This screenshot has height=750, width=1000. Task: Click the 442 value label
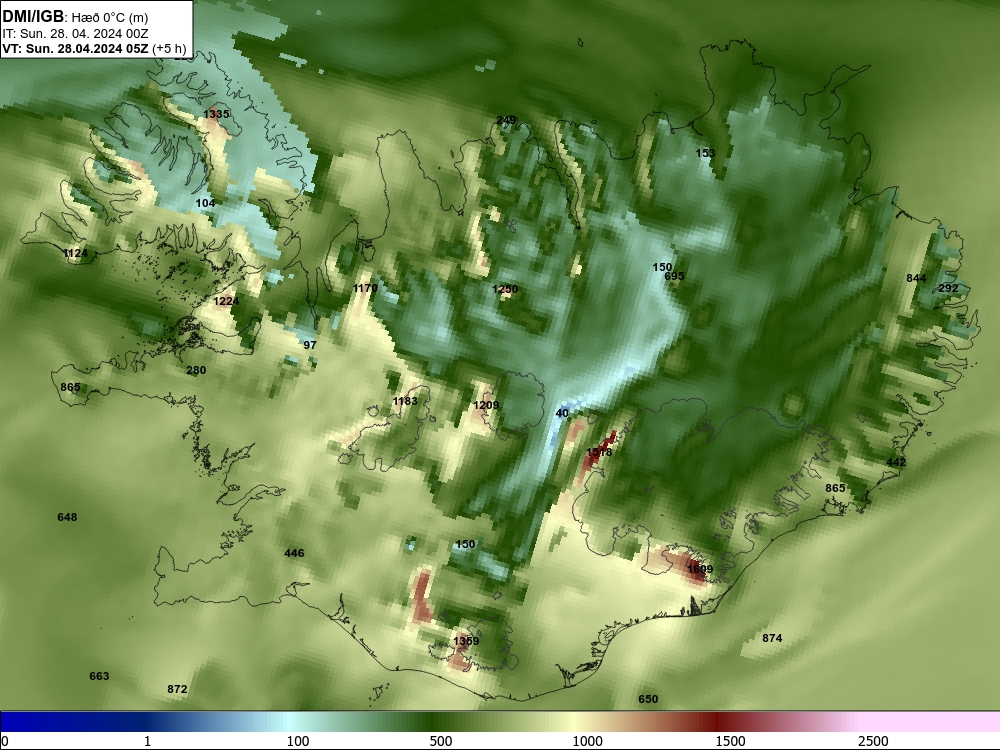point(896,462)
